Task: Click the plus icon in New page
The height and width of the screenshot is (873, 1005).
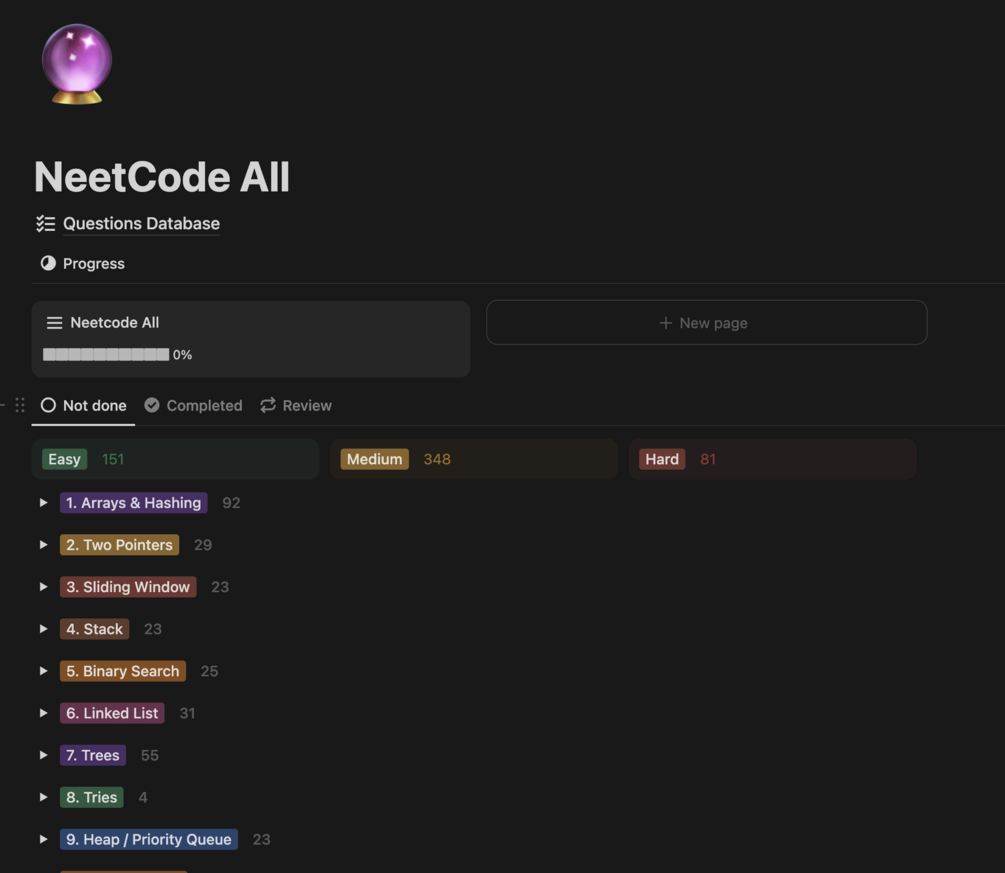Action: click(x=665, y=323)
